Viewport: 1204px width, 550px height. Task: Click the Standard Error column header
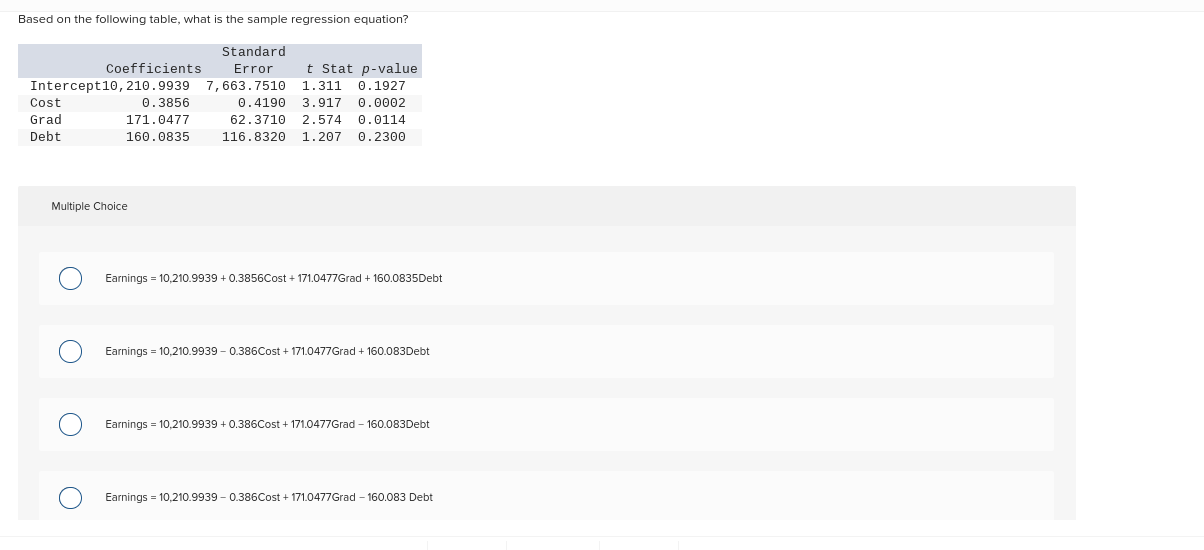coord(254,60)
